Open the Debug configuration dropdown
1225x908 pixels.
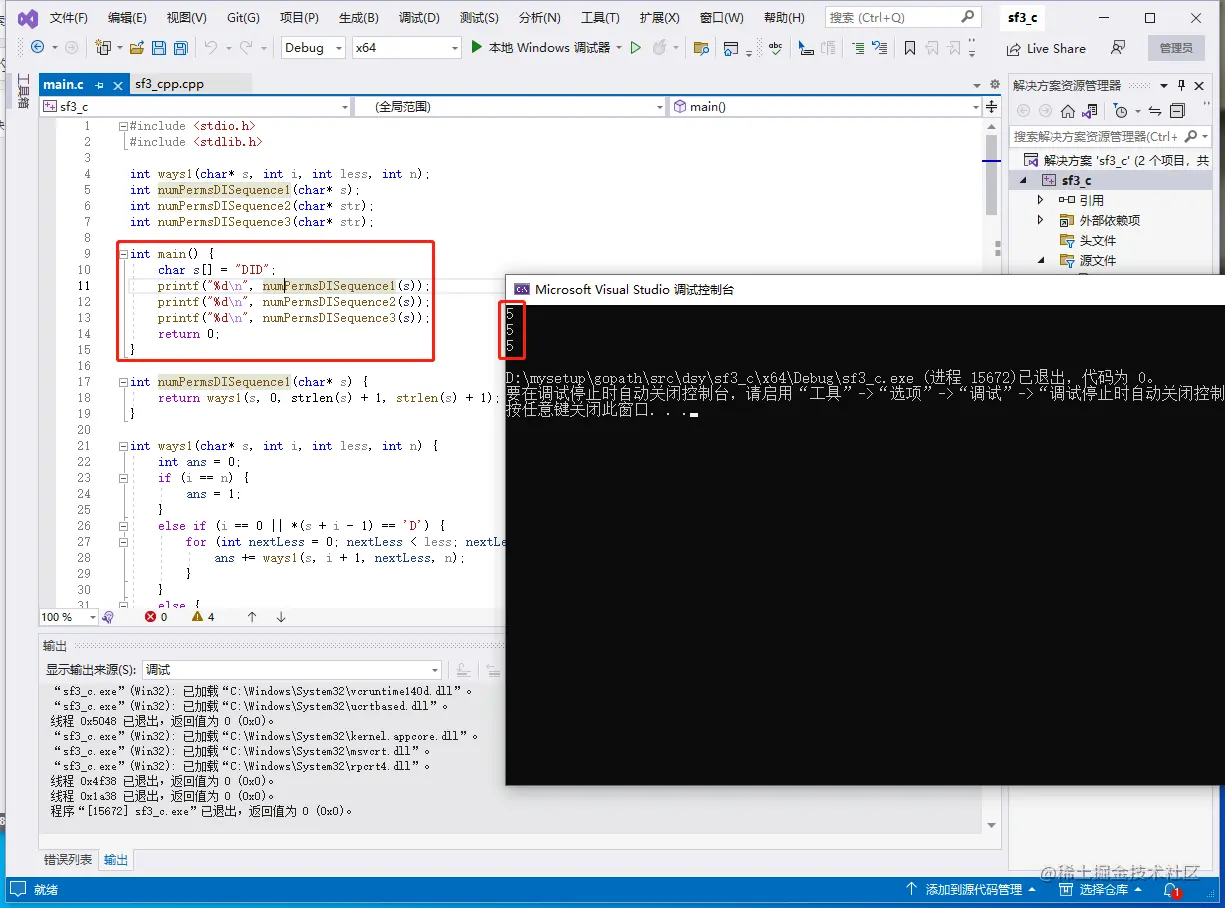(312, 48)
